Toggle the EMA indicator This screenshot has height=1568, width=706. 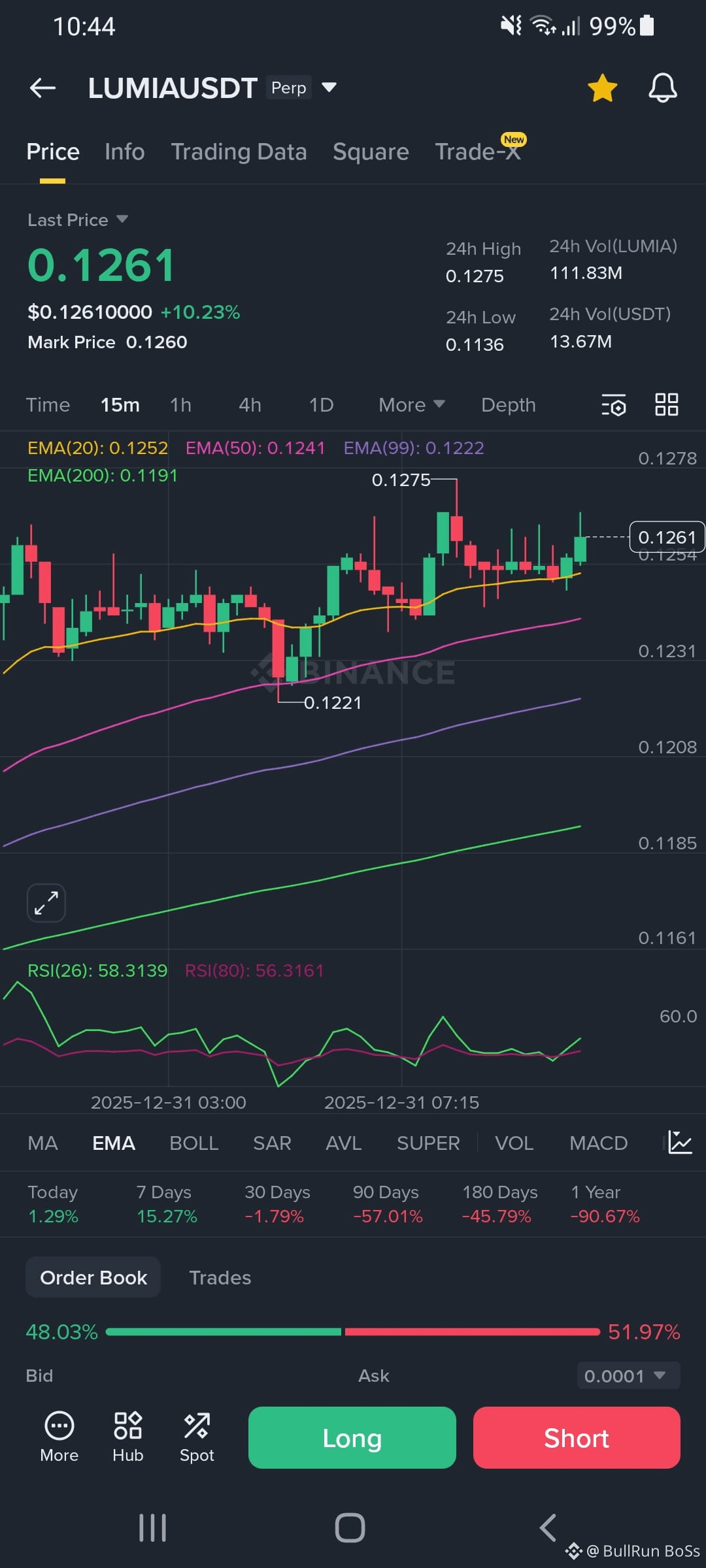[114, 1143]
